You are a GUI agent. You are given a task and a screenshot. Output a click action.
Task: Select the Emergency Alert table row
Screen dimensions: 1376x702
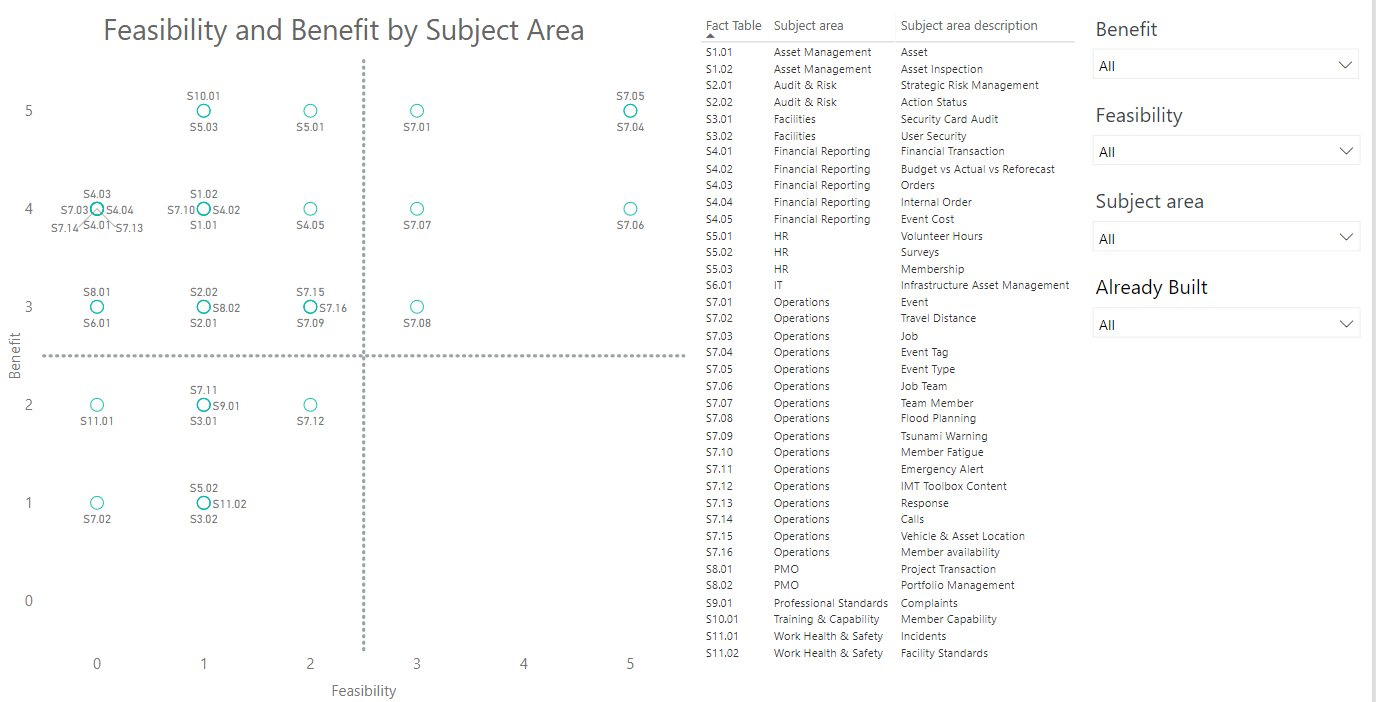click(x=889, y=469)
